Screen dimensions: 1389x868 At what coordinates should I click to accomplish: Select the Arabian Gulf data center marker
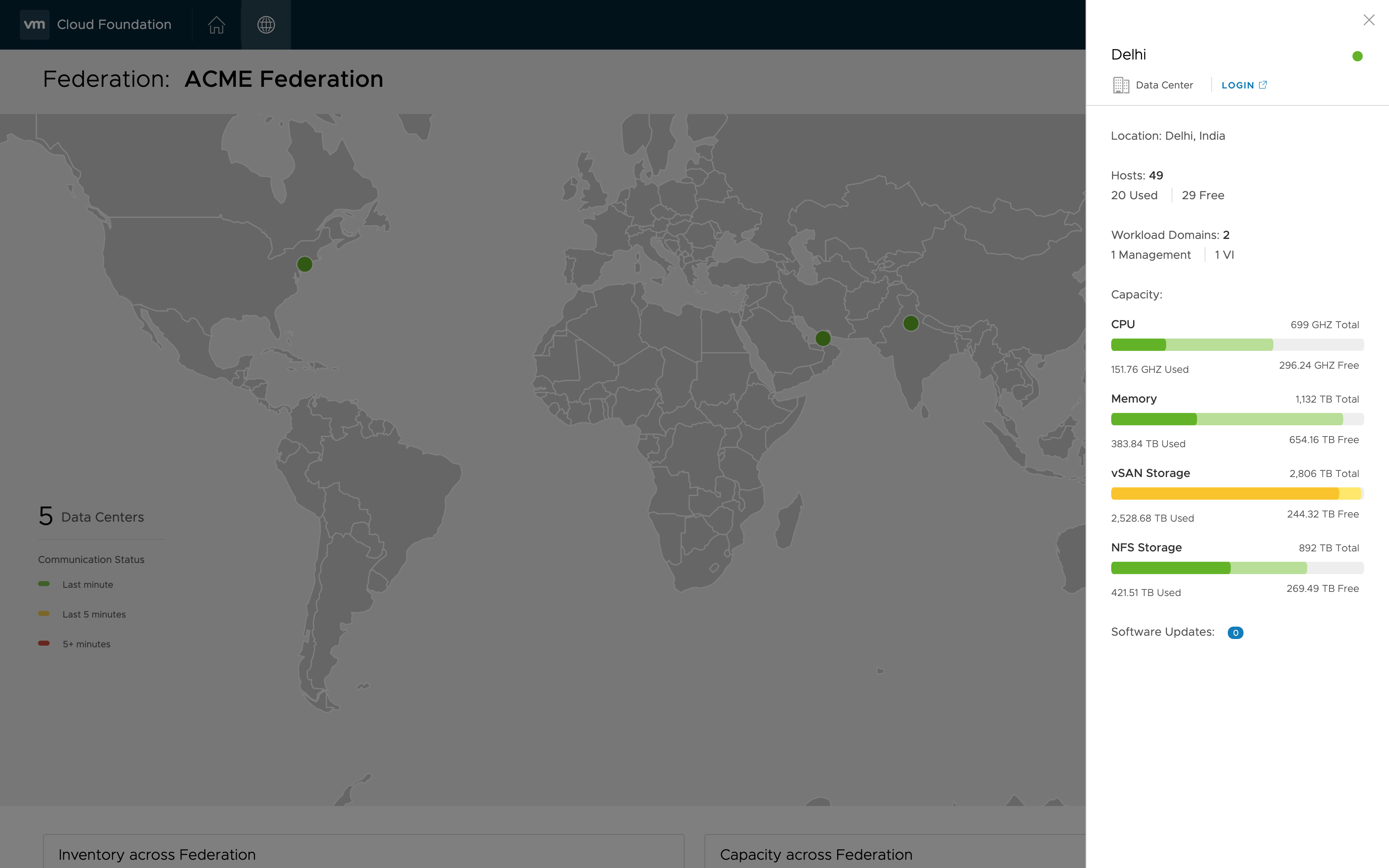tap(823, 338)
